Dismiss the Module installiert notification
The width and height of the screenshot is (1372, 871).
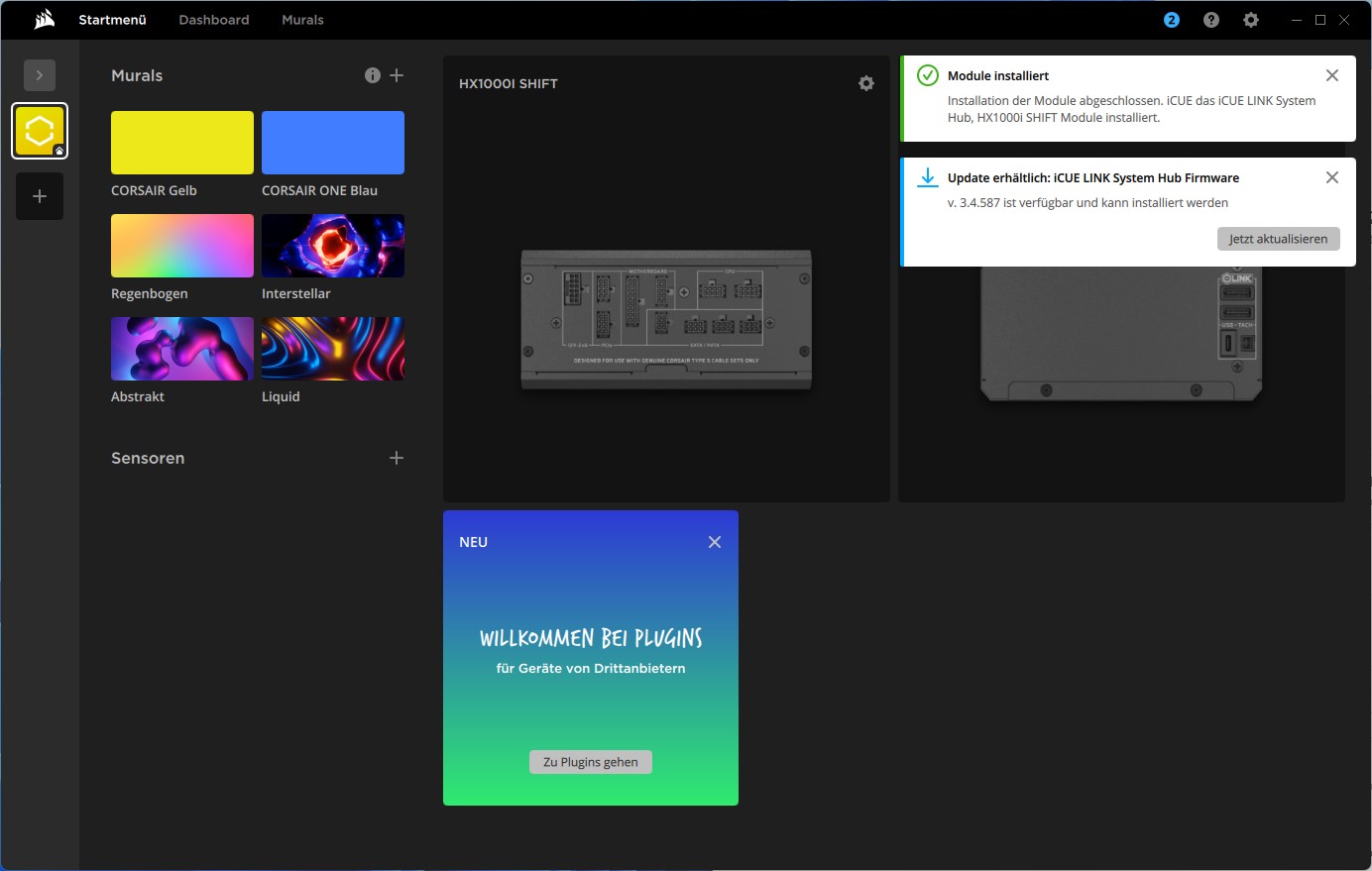pyautogui.click(x=1332, y=75)
